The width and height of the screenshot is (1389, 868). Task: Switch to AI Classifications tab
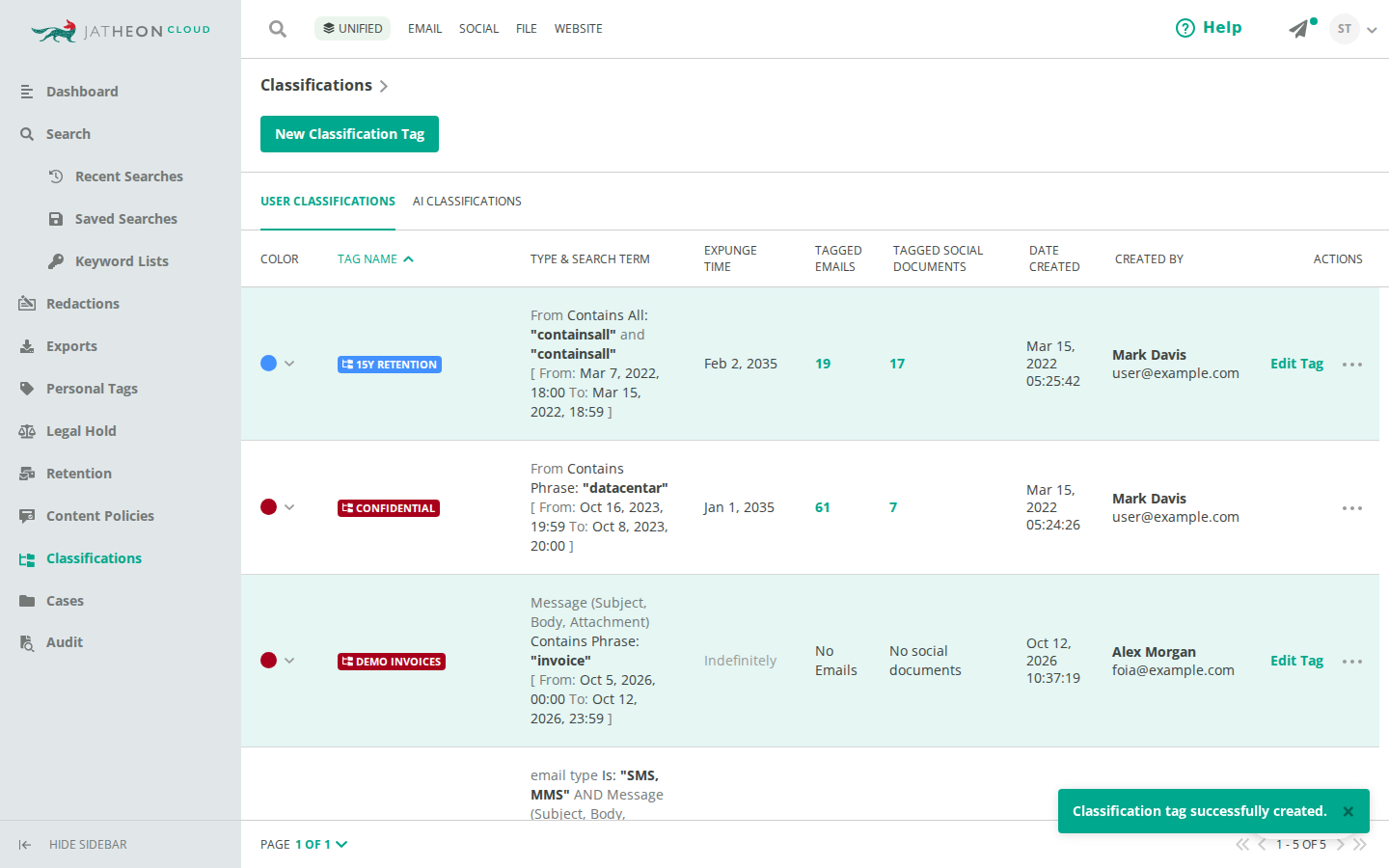coord(467,202)
